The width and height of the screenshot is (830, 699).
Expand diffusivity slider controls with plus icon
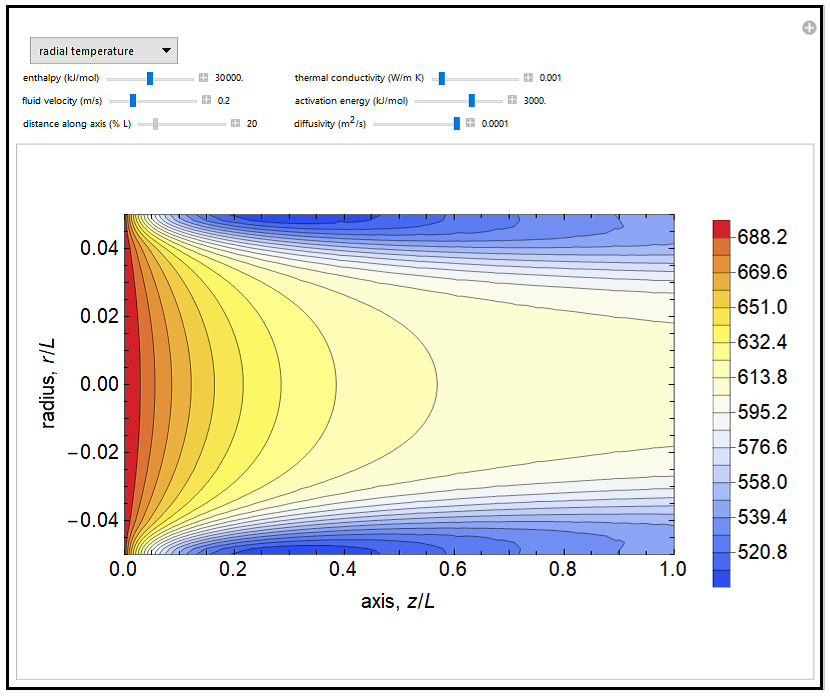pos(470,124)
